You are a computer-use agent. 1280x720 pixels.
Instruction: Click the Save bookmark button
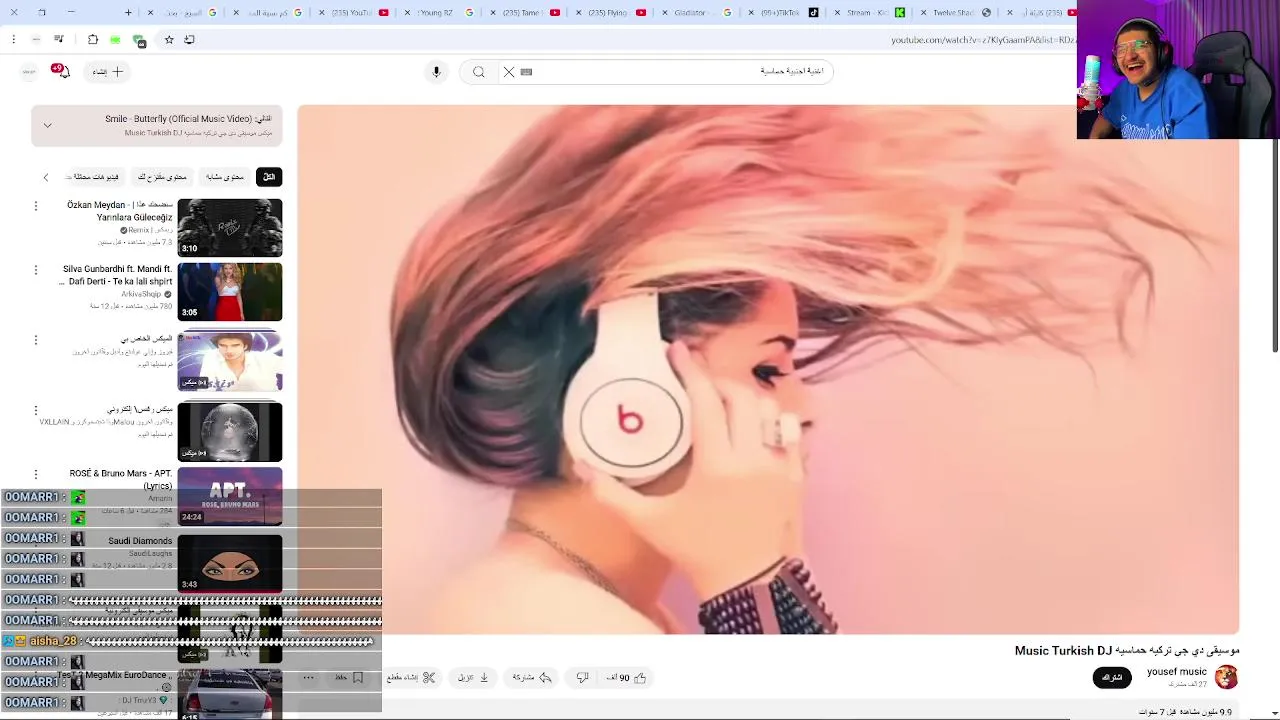350,677
